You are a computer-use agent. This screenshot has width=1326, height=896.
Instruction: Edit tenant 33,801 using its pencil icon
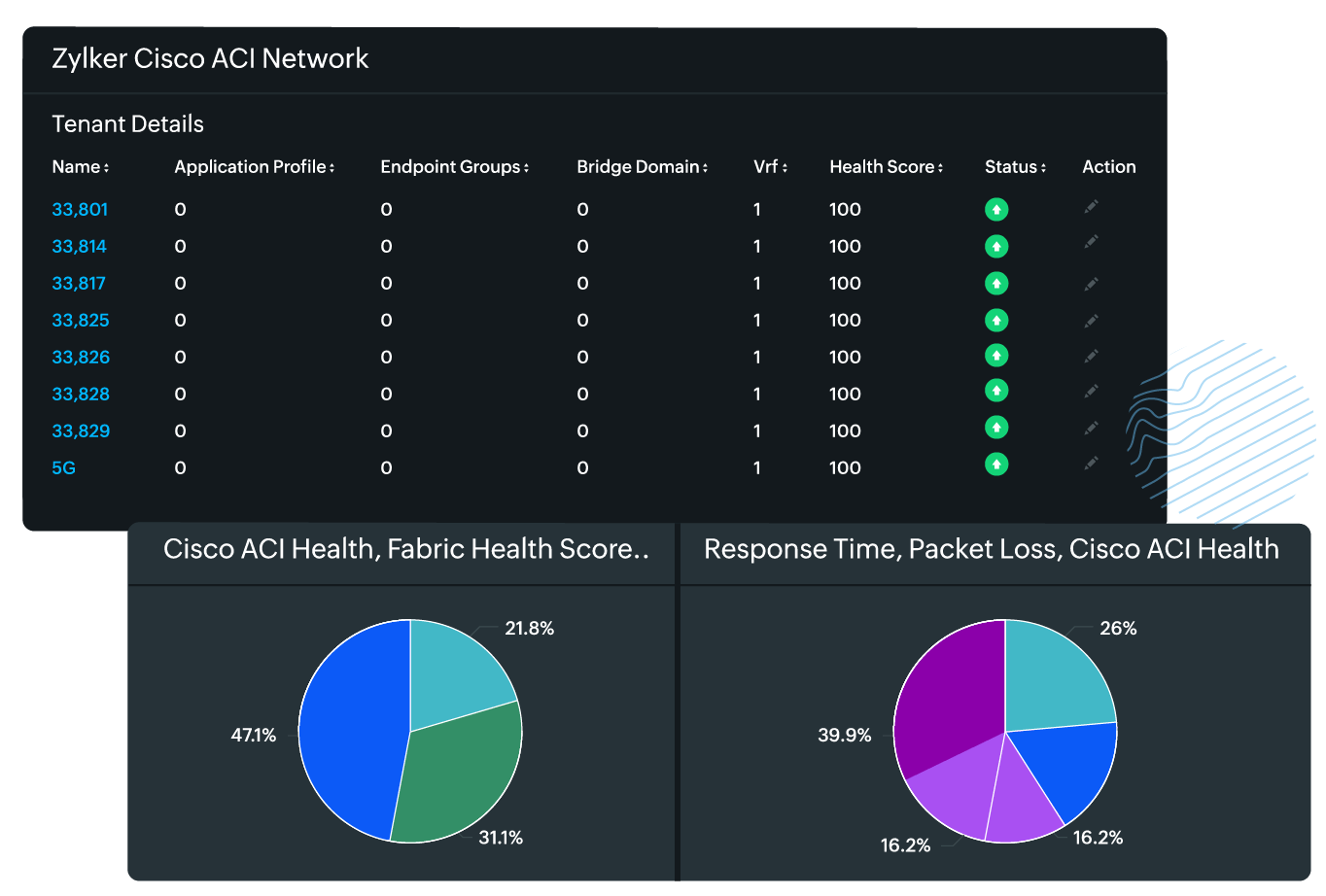[x=1092, y=206]
